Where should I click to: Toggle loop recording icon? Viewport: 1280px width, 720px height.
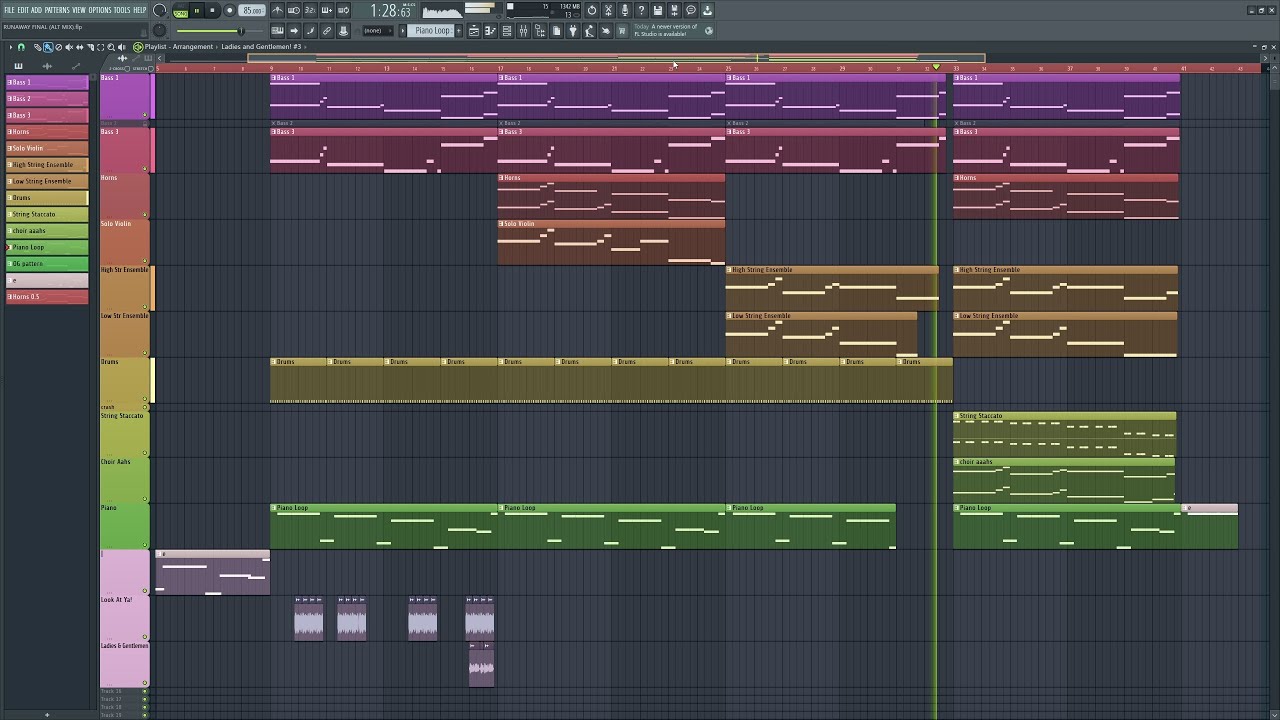(343, 10)
